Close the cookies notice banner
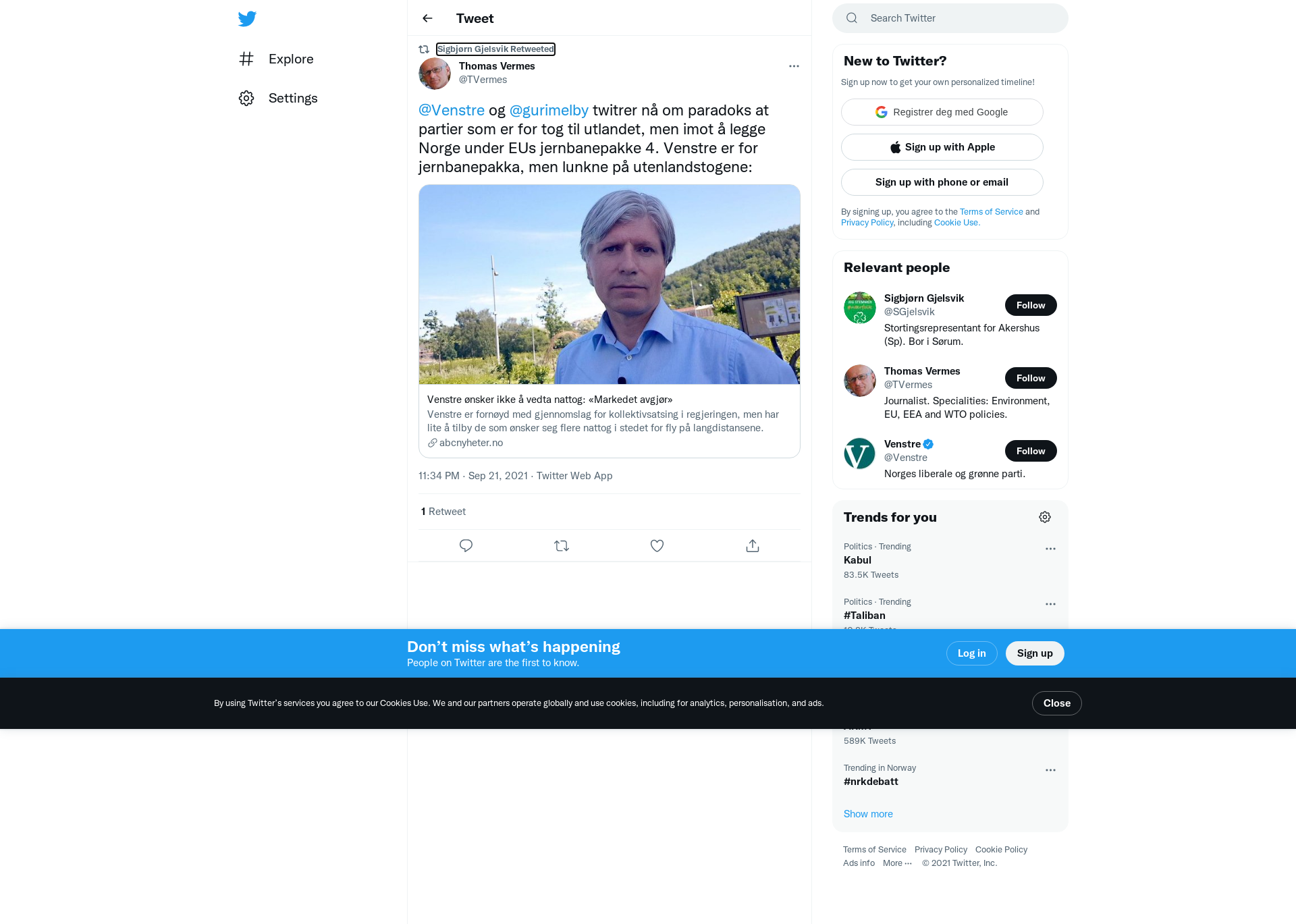The height and width of the screenshot is (924, 1296). tap(1056, 703)
